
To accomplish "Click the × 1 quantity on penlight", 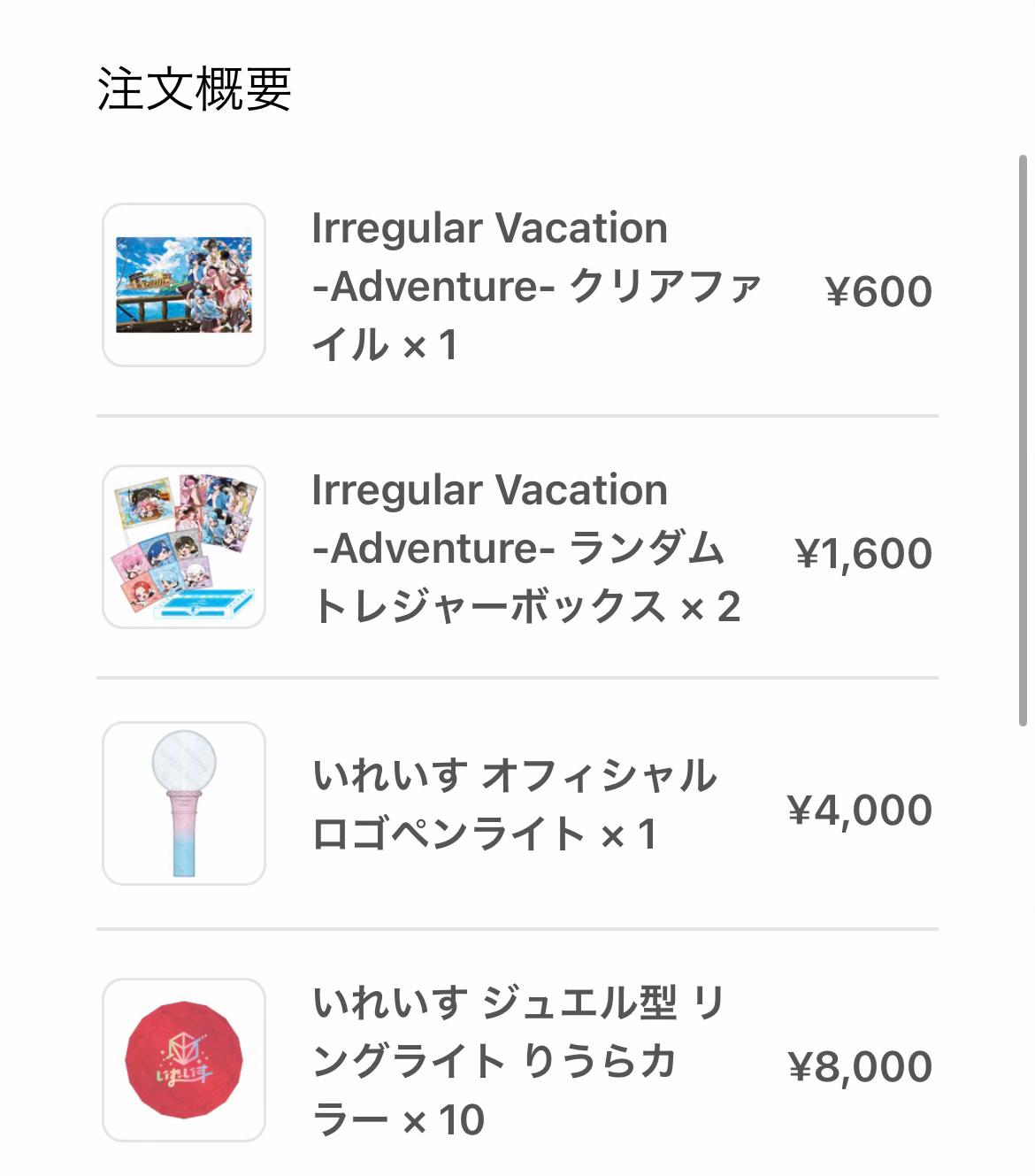I will (629, 834).
